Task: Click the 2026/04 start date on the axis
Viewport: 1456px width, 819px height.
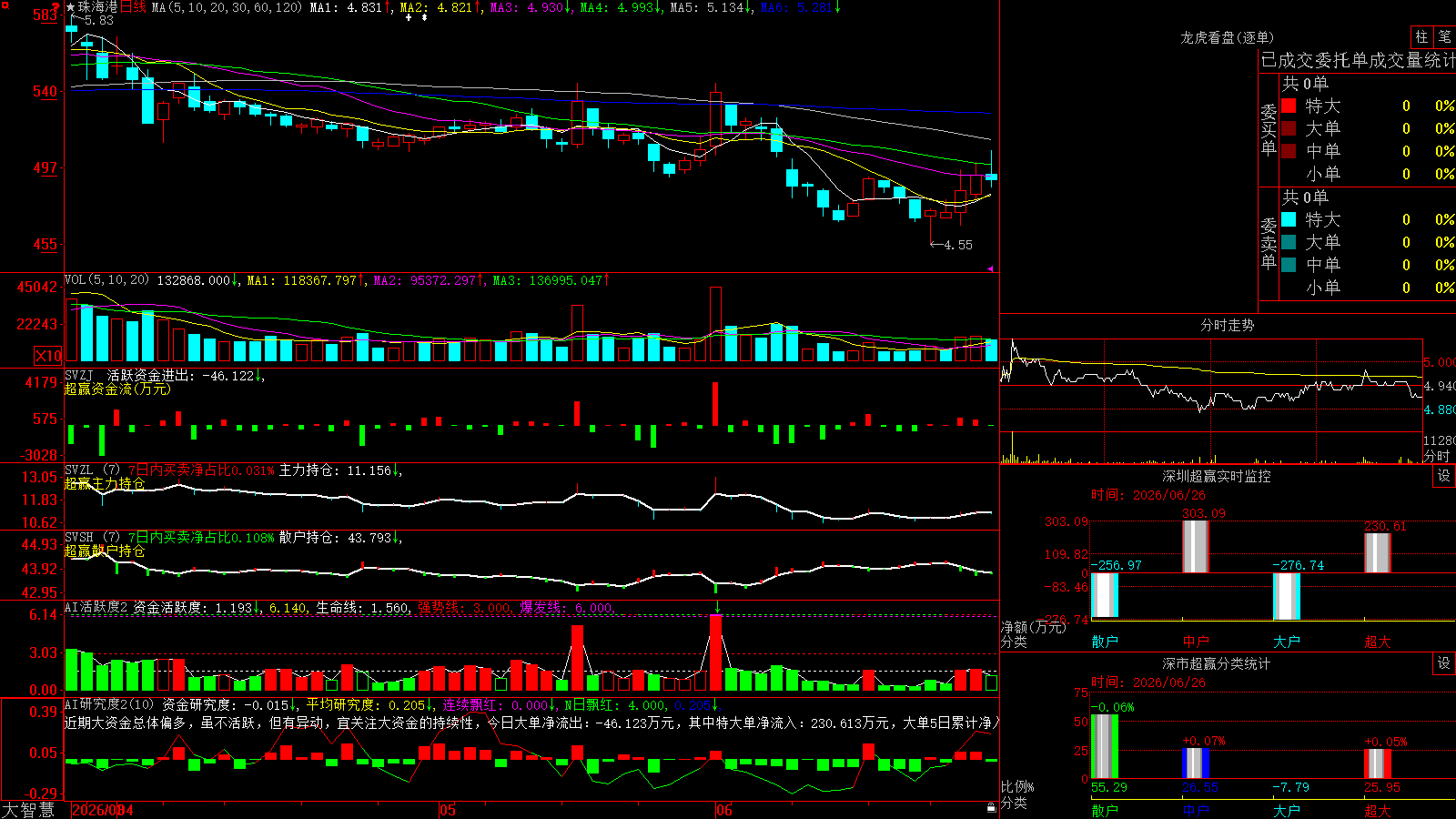Action: click(102, 810)
